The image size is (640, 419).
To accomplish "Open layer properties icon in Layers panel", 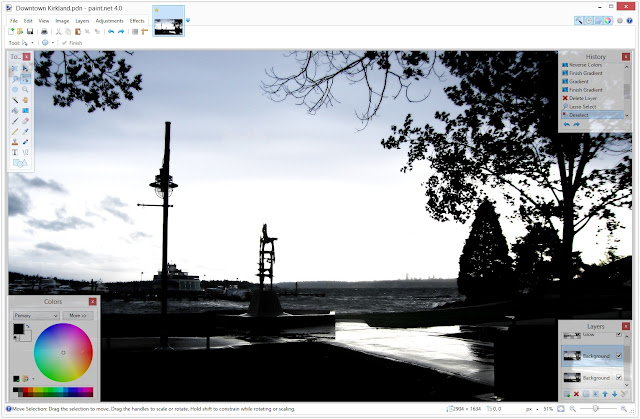I will [x=624, y=394].
